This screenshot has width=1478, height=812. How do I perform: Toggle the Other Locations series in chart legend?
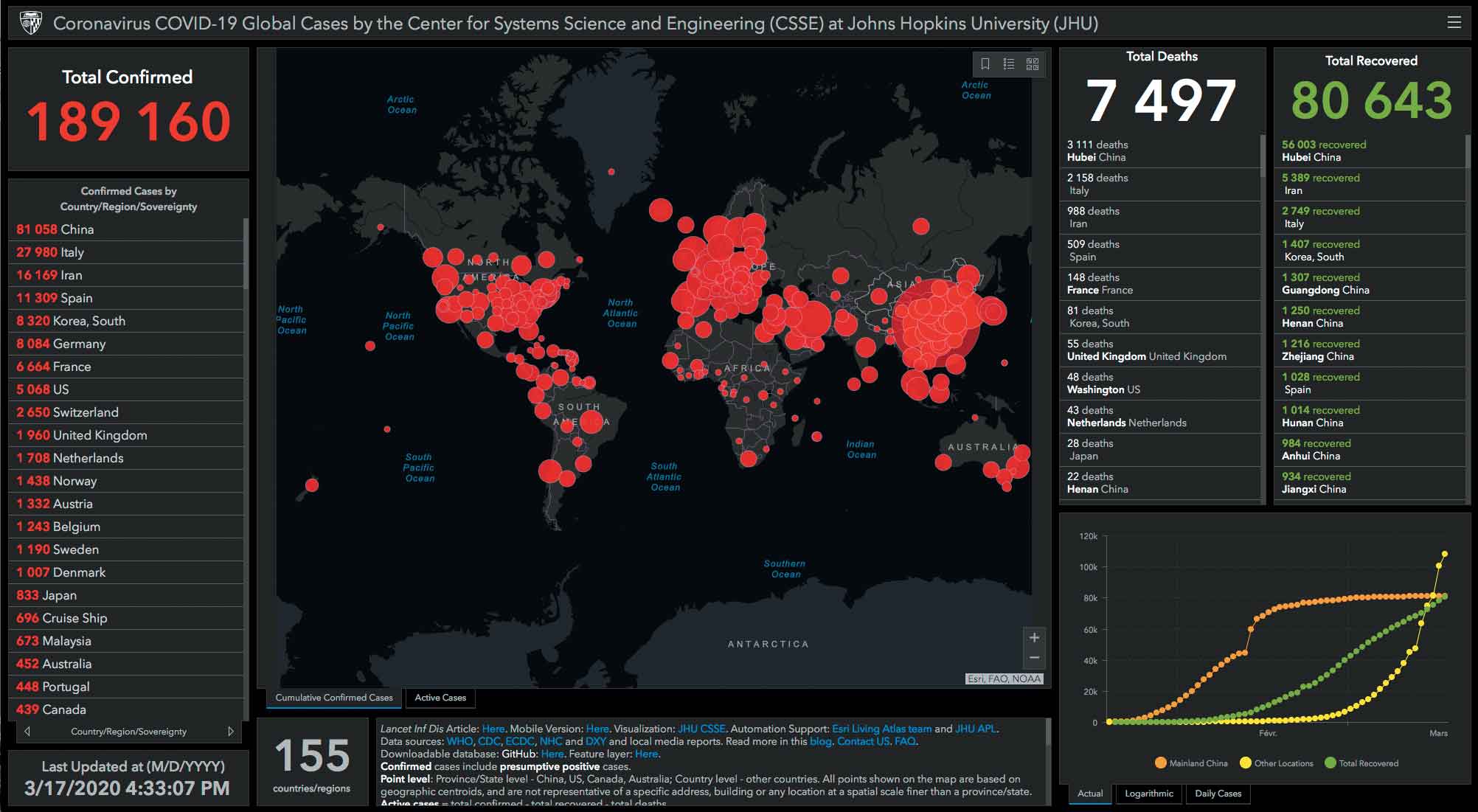click(x=1277, y=763)
